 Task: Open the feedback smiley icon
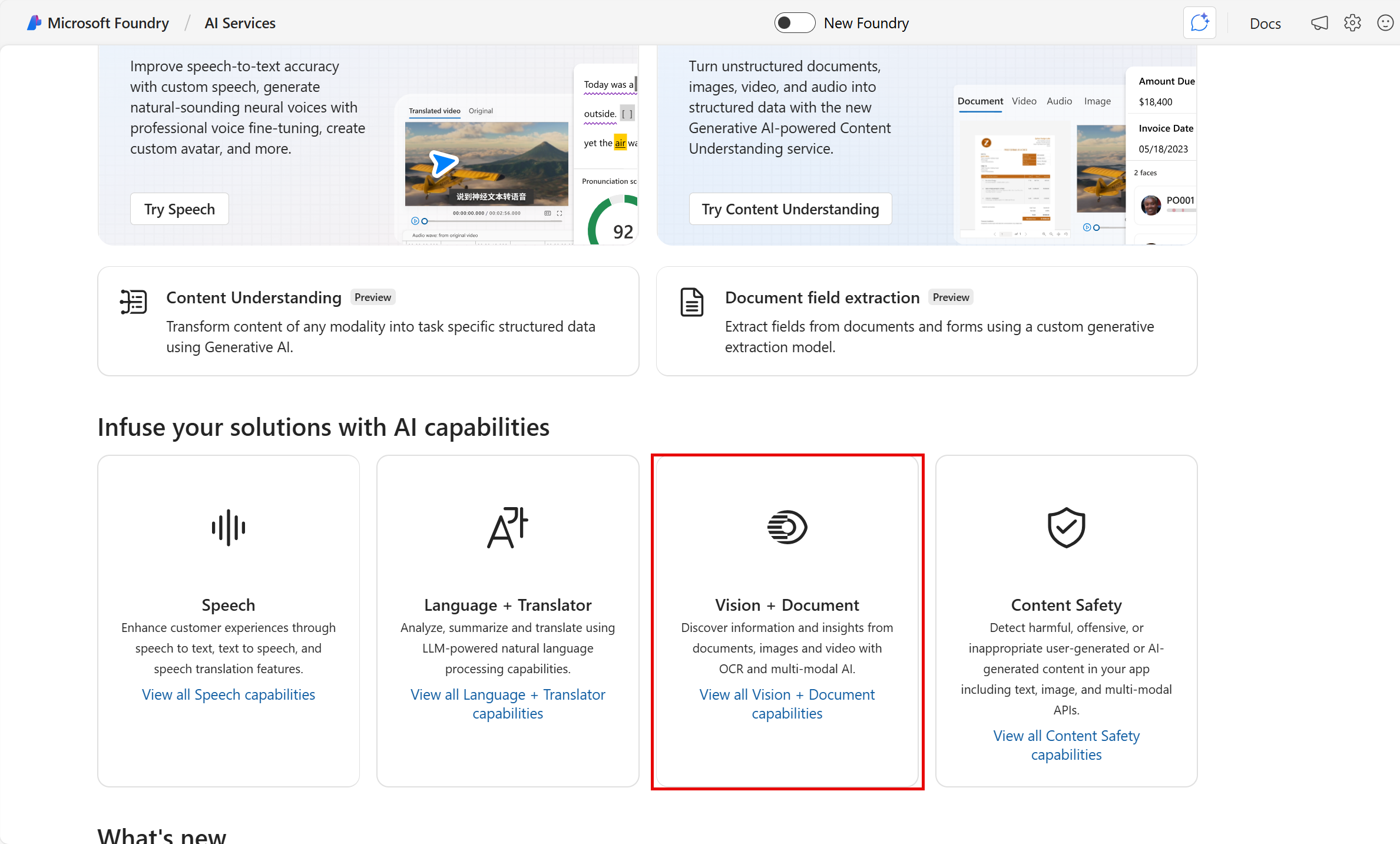point(1385,22)
